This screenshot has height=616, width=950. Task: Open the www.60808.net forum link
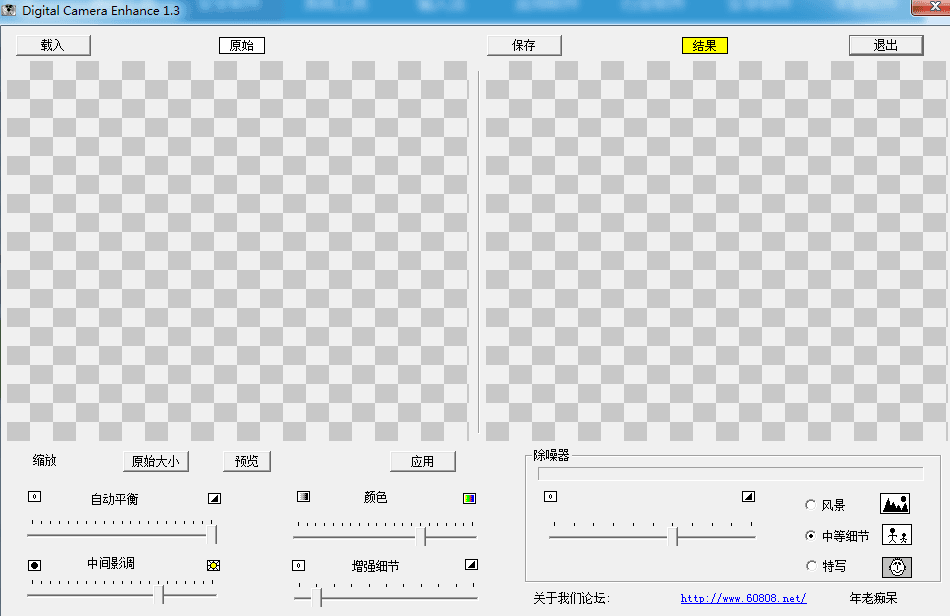(743, 598)
